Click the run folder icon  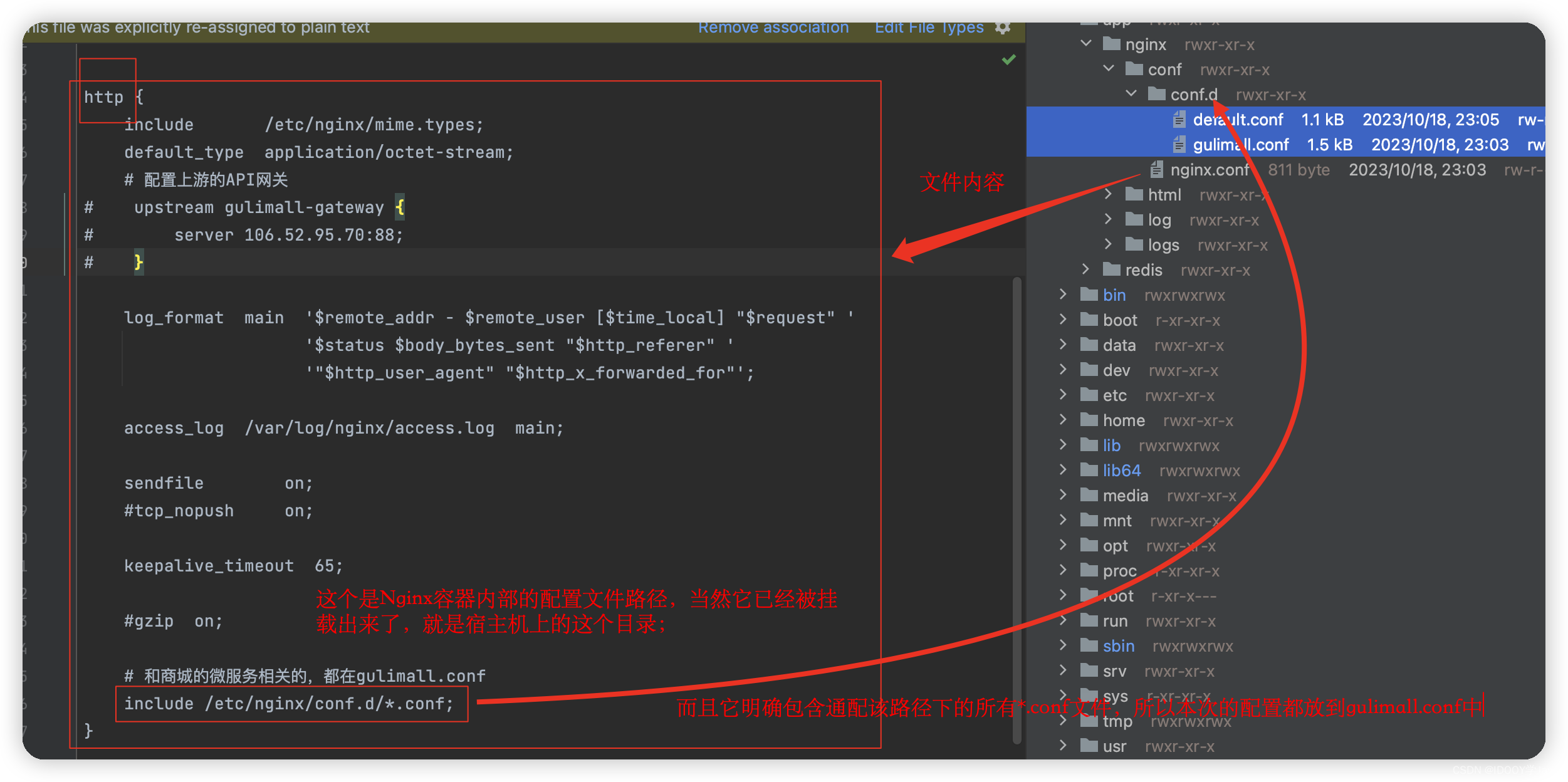[x=1089, y=620]
